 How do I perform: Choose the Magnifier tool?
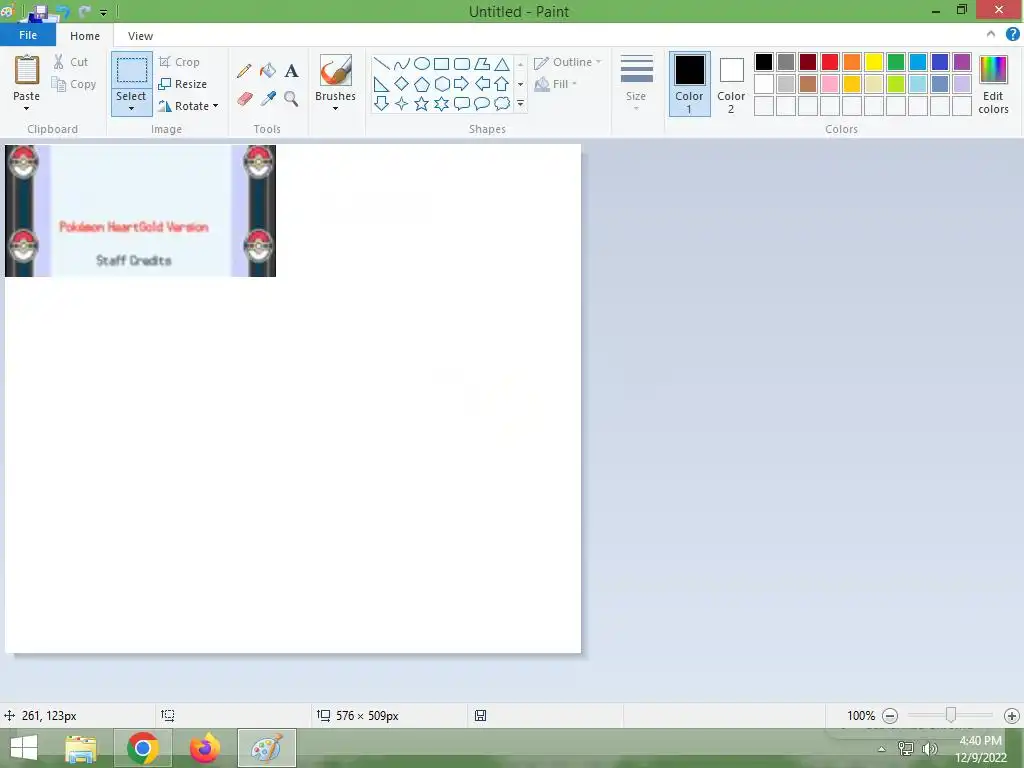click(291, 99)
